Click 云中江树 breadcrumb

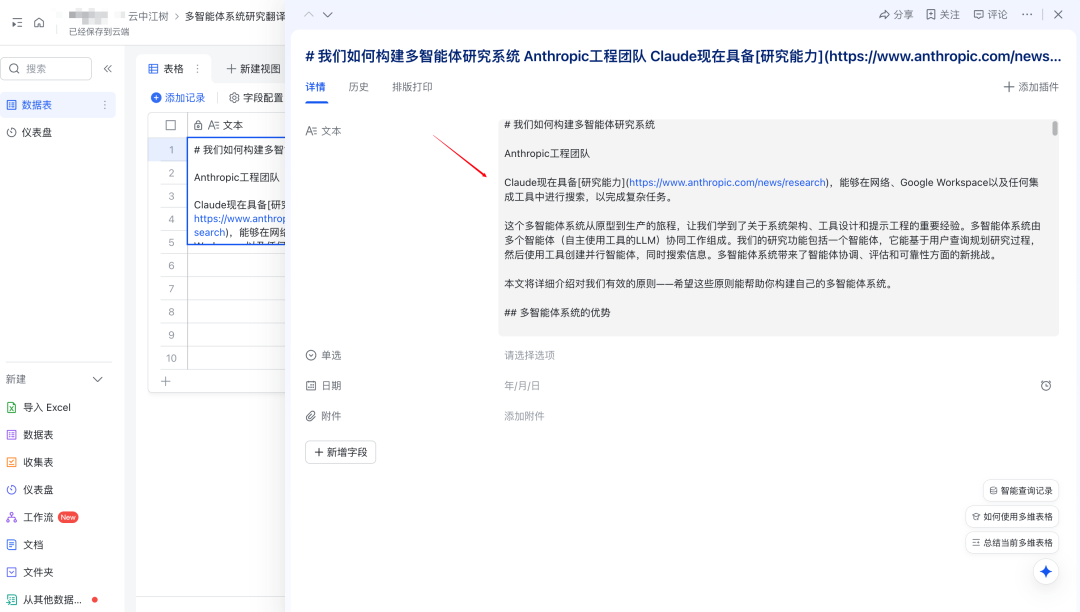pyautogui.click(x=148, y=17)
